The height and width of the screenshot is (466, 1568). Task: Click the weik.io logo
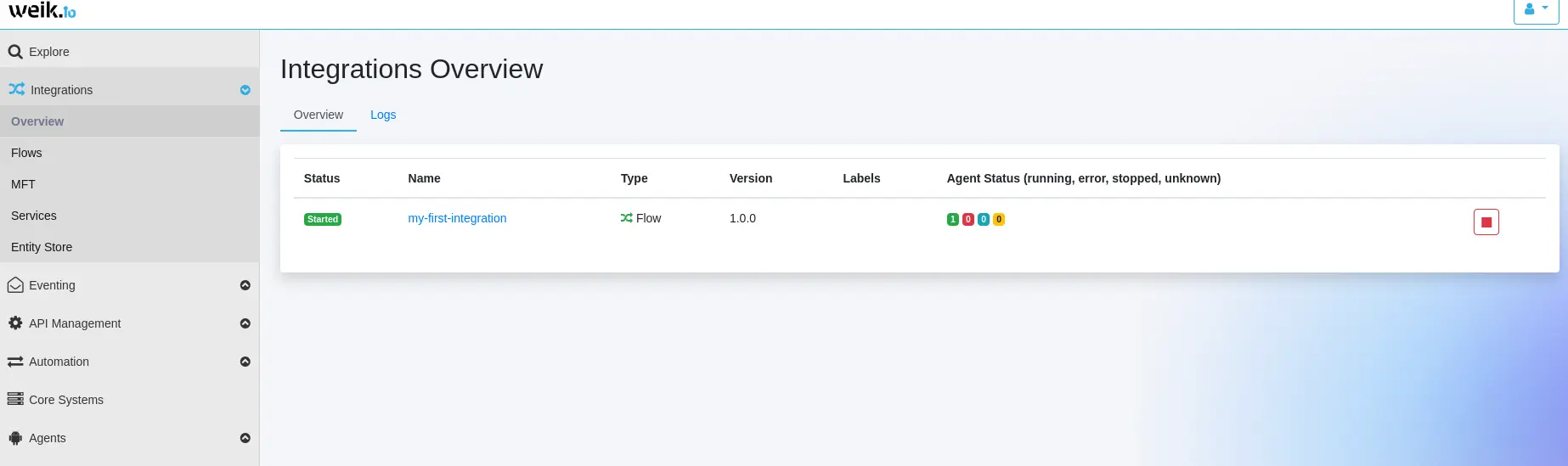(x=42, y=10)
